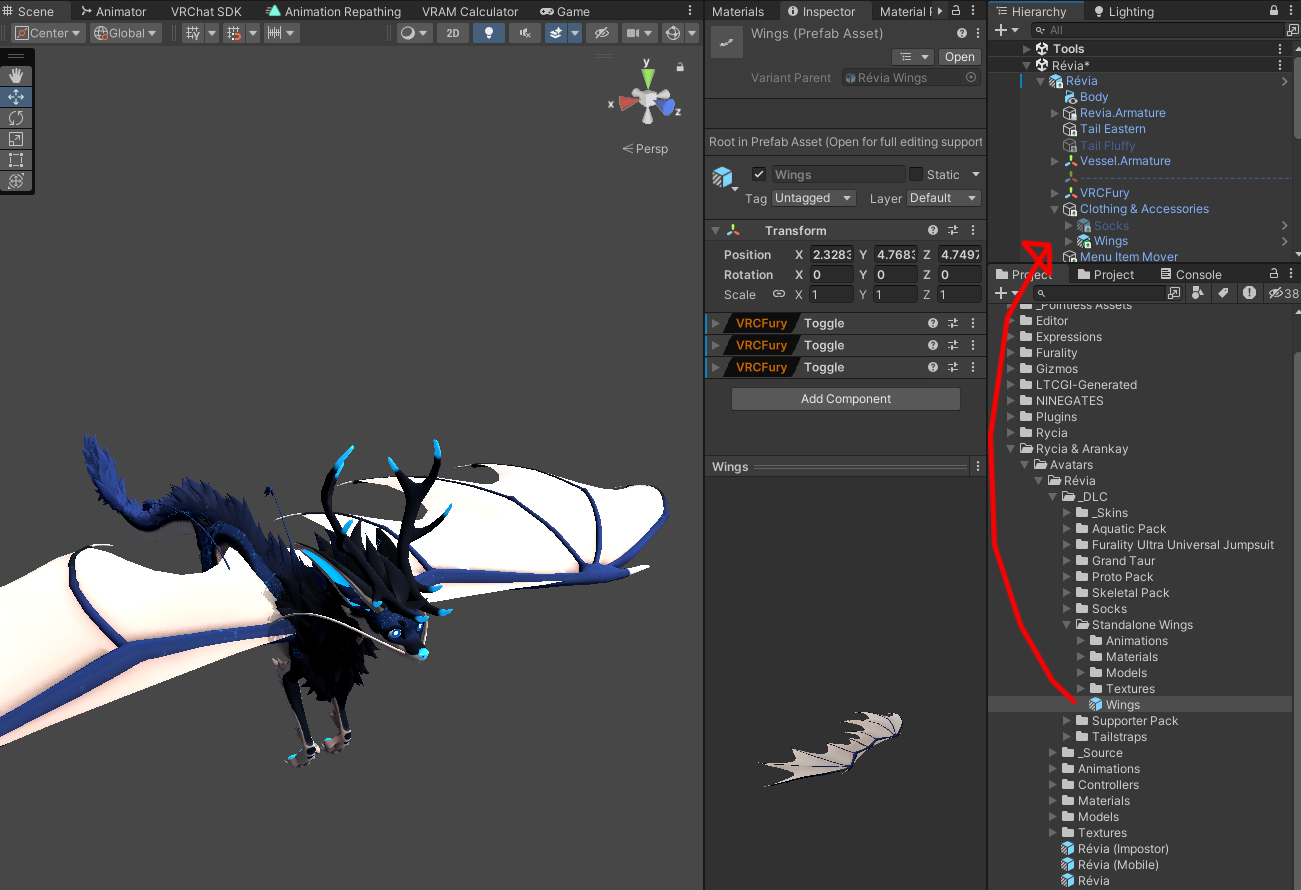Click Persp projection label under gizmo
Image resolution: width=1301 pixels, height=890 pixels.
pyautogui.click(x=645, y=148)
